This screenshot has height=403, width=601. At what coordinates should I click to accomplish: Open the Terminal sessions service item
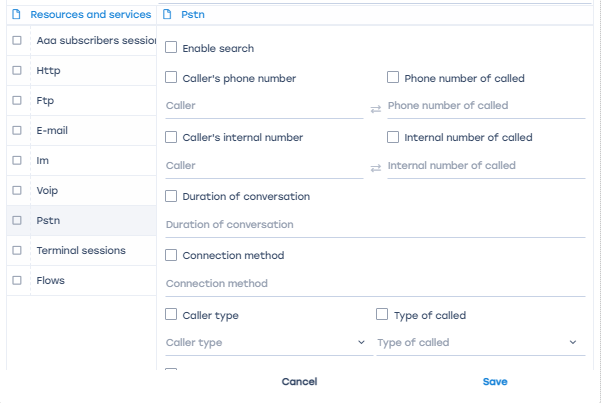(80, 250)
